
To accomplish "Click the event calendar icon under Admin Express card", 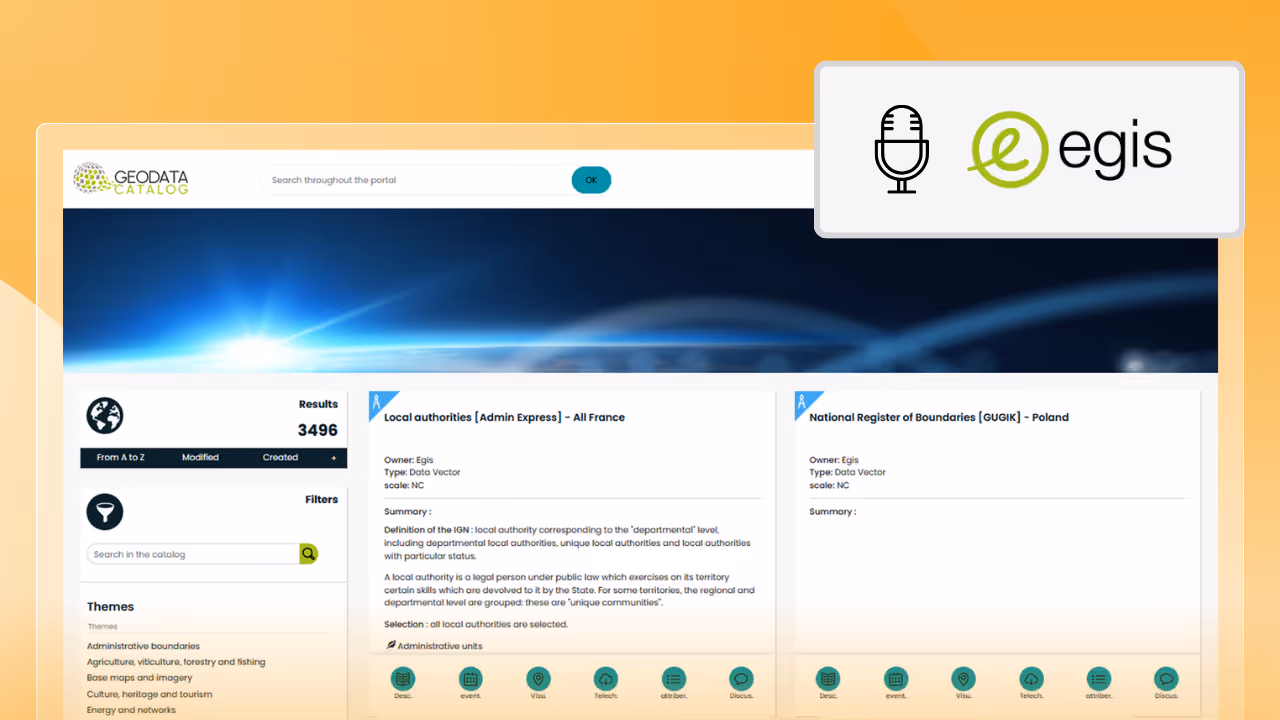I will tap(470, 678).
